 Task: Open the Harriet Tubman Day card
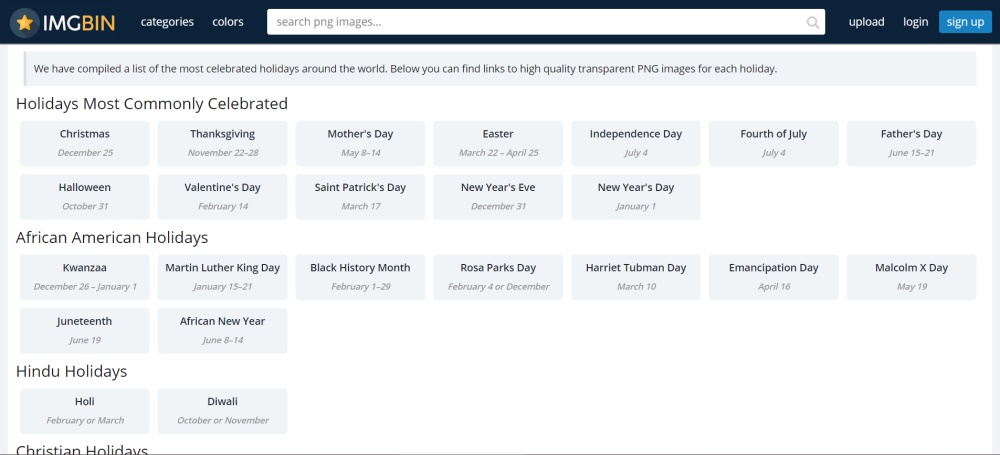coord(636,278)
